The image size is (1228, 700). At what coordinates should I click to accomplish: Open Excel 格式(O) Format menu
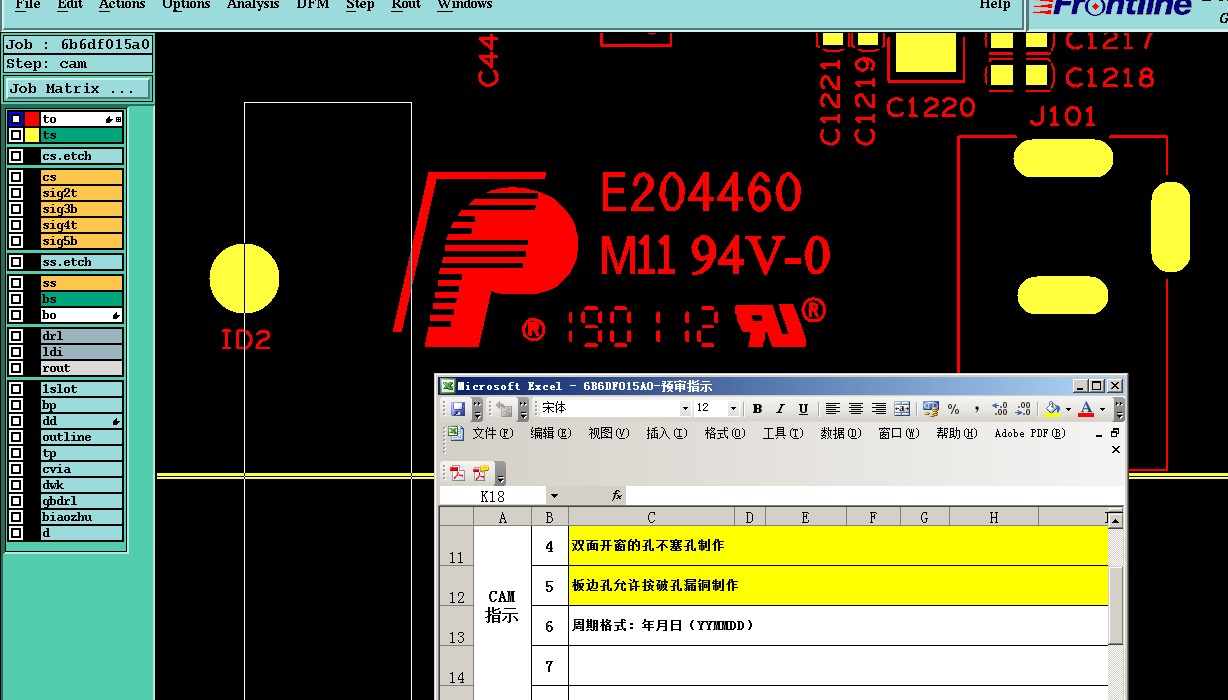[x=725, y=433]
